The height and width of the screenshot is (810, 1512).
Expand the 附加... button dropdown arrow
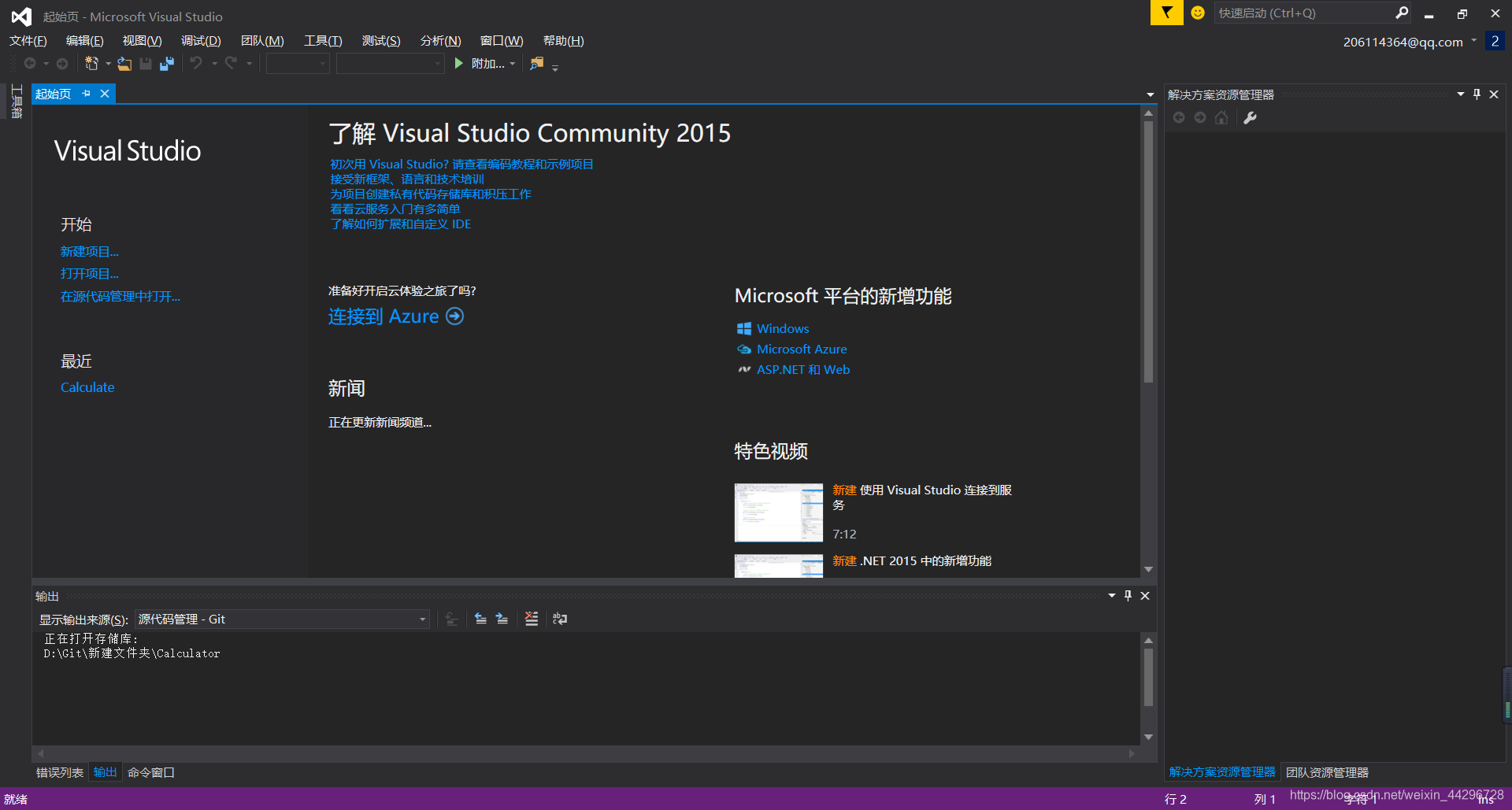pos(513,63)
